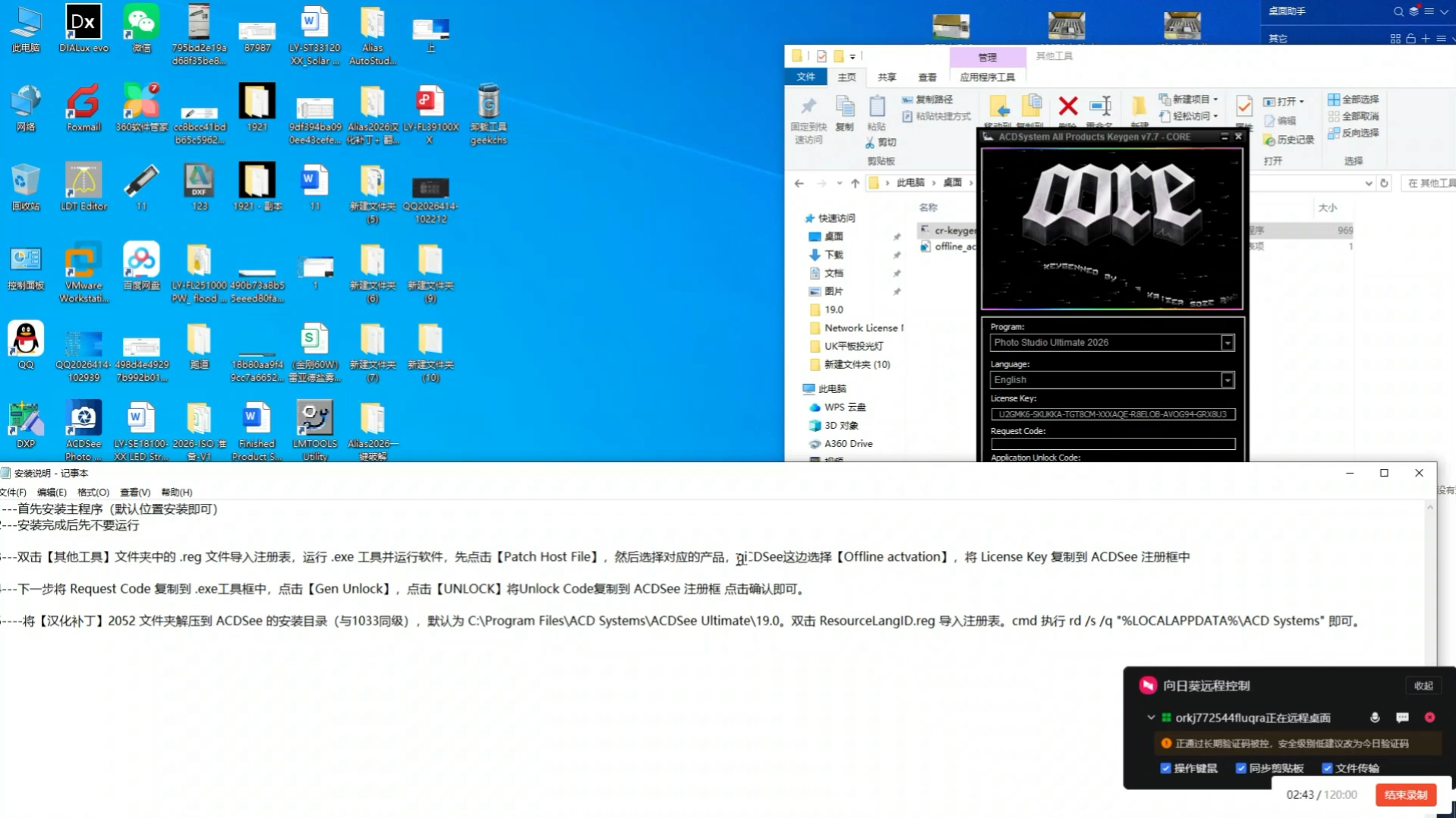Switch to the 应用程序工具 ribbon tab
This screenshot has height=818, width=1456.
point(987,77)
